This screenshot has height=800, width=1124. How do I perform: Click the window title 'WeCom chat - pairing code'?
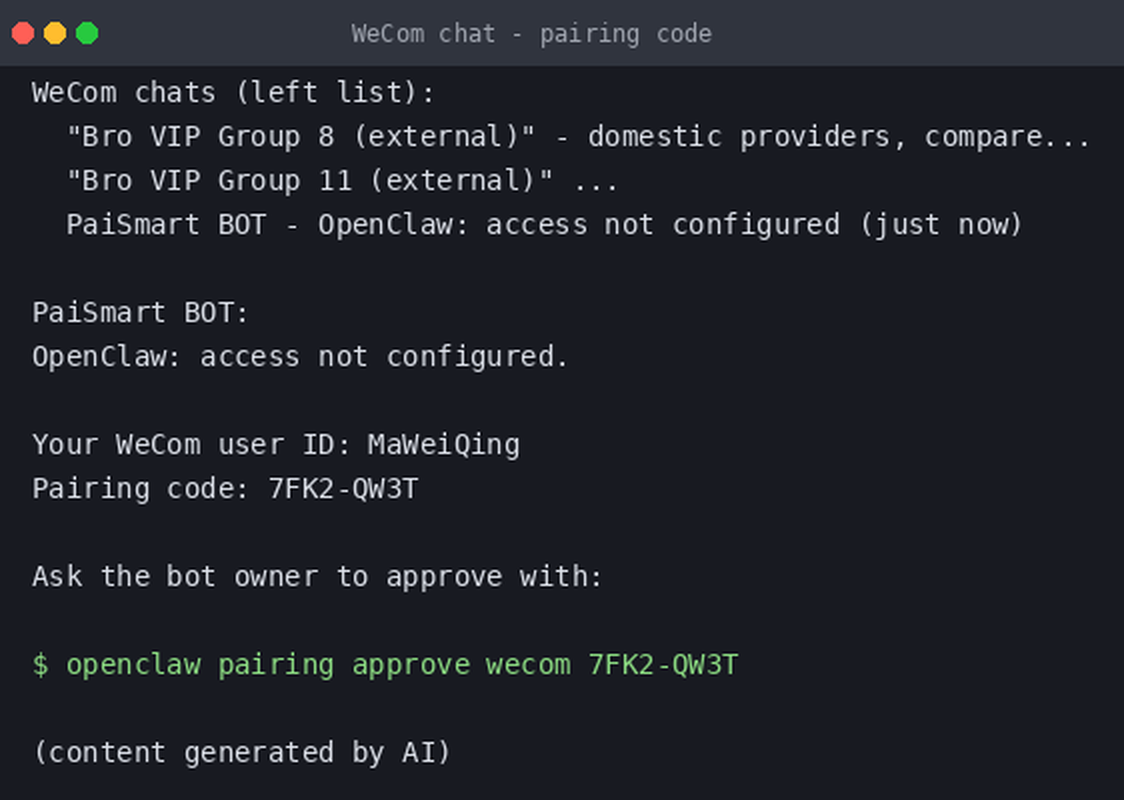click(x=531, y=34)
